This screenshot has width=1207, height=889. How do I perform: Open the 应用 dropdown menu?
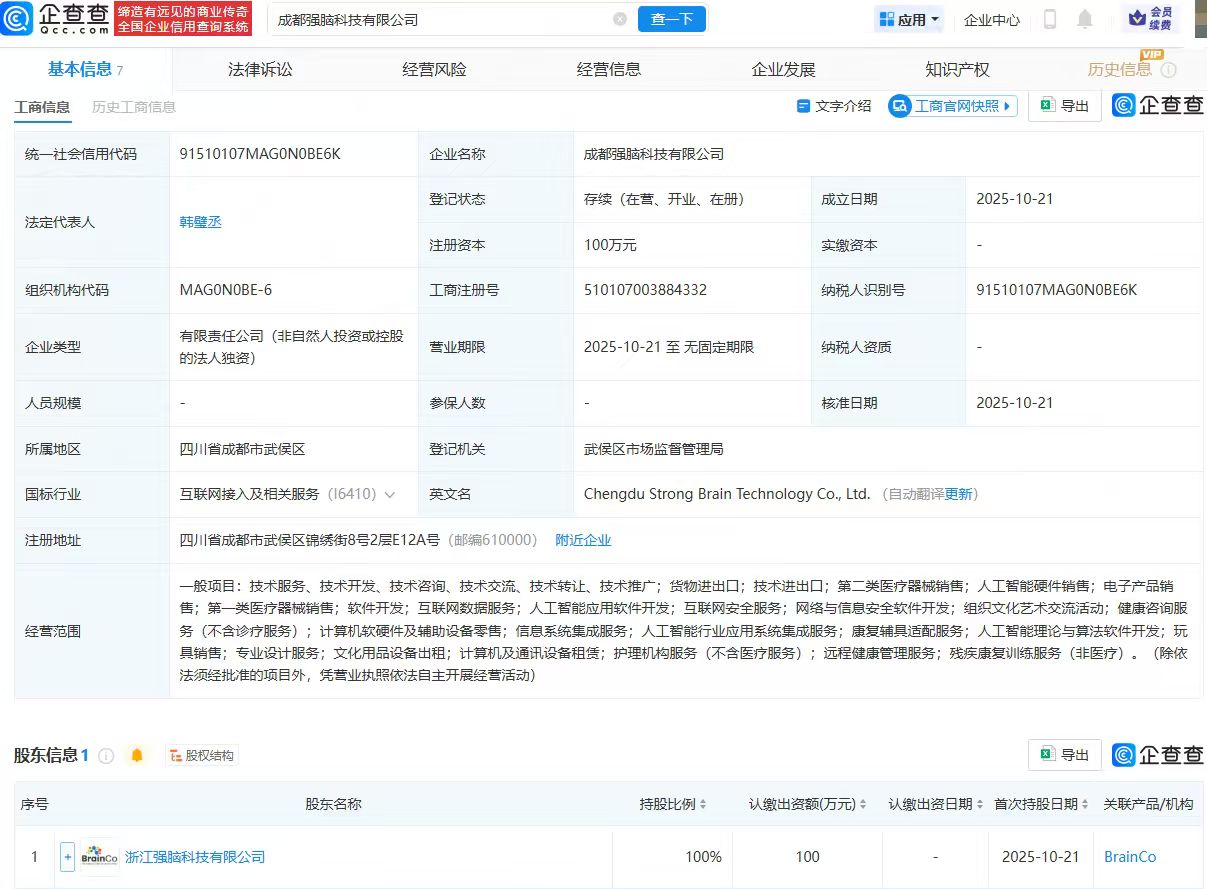[x=909, y=19]
